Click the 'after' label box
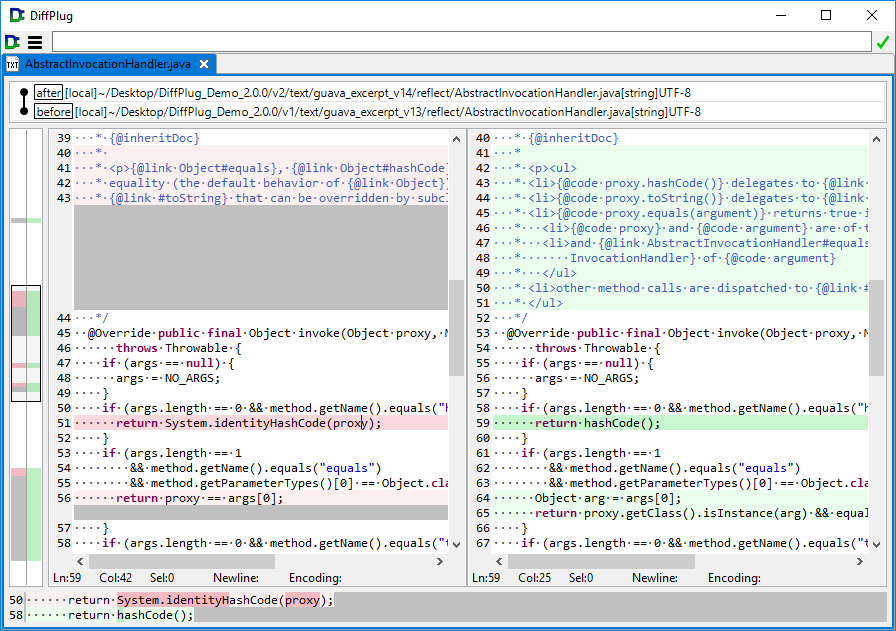 point(48,93)
